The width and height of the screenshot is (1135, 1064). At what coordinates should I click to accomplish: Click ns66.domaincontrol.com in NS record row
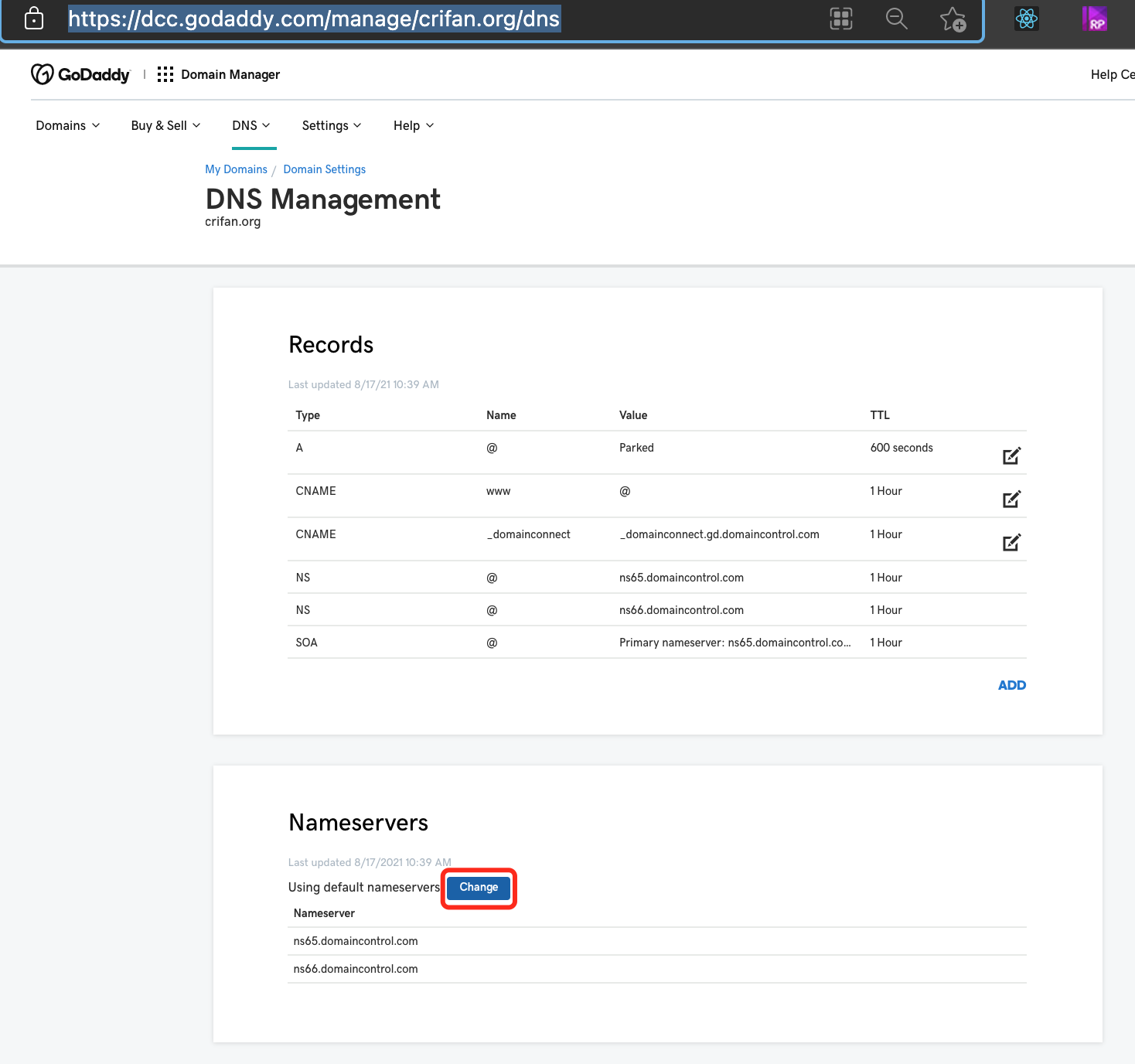[x=681, y=610]
